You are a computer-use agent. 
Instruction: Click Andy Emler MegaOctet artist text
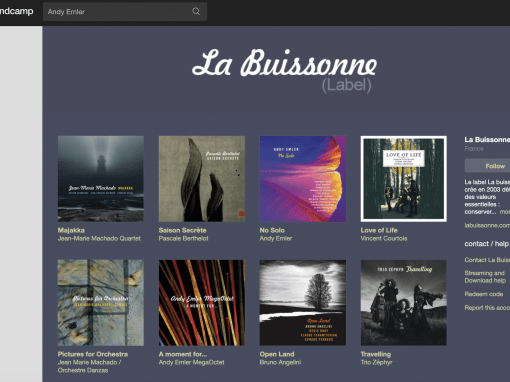191,362
